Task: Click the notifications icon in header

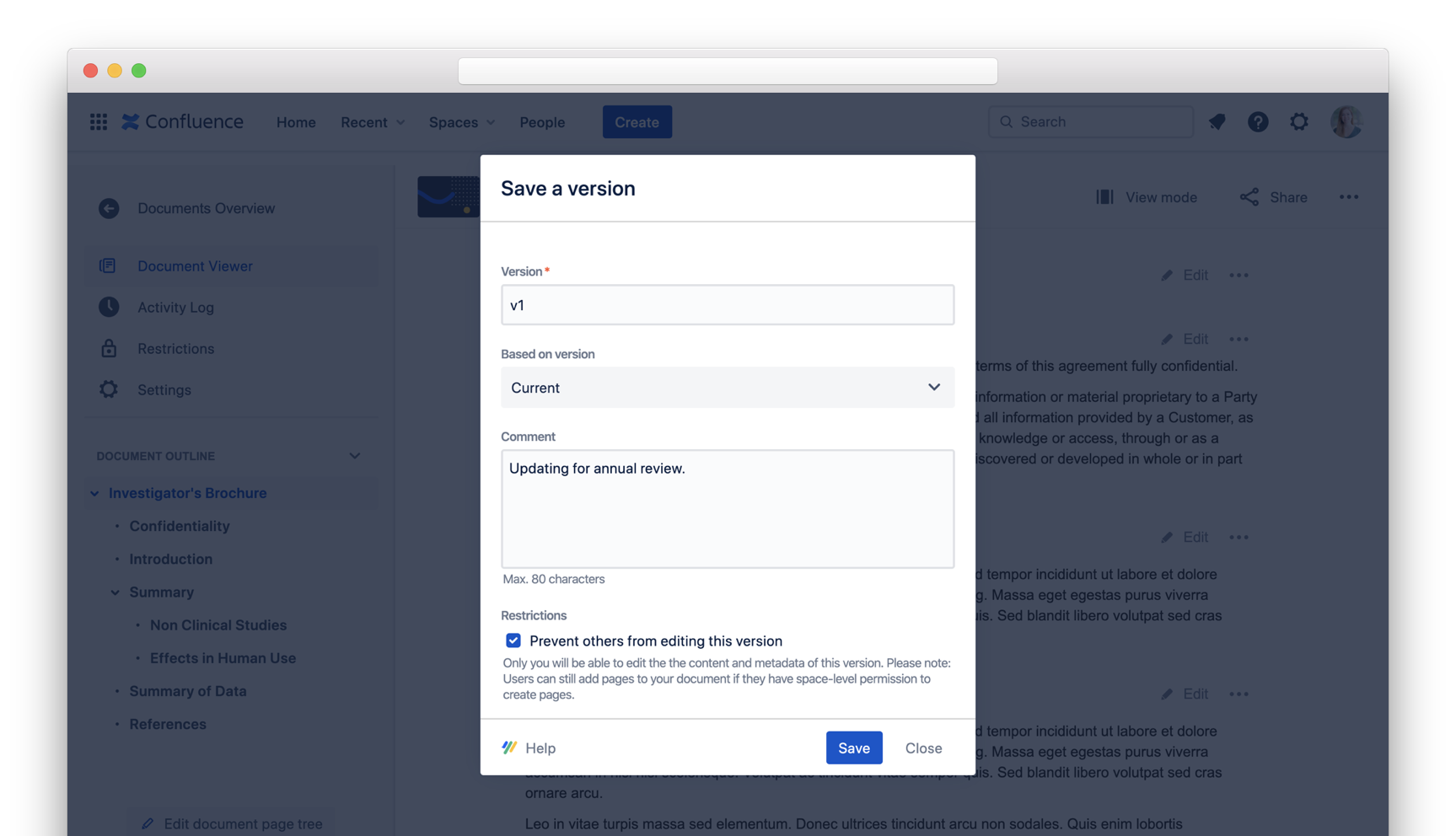Action: pyautogui.click(x=1217, y=122)
